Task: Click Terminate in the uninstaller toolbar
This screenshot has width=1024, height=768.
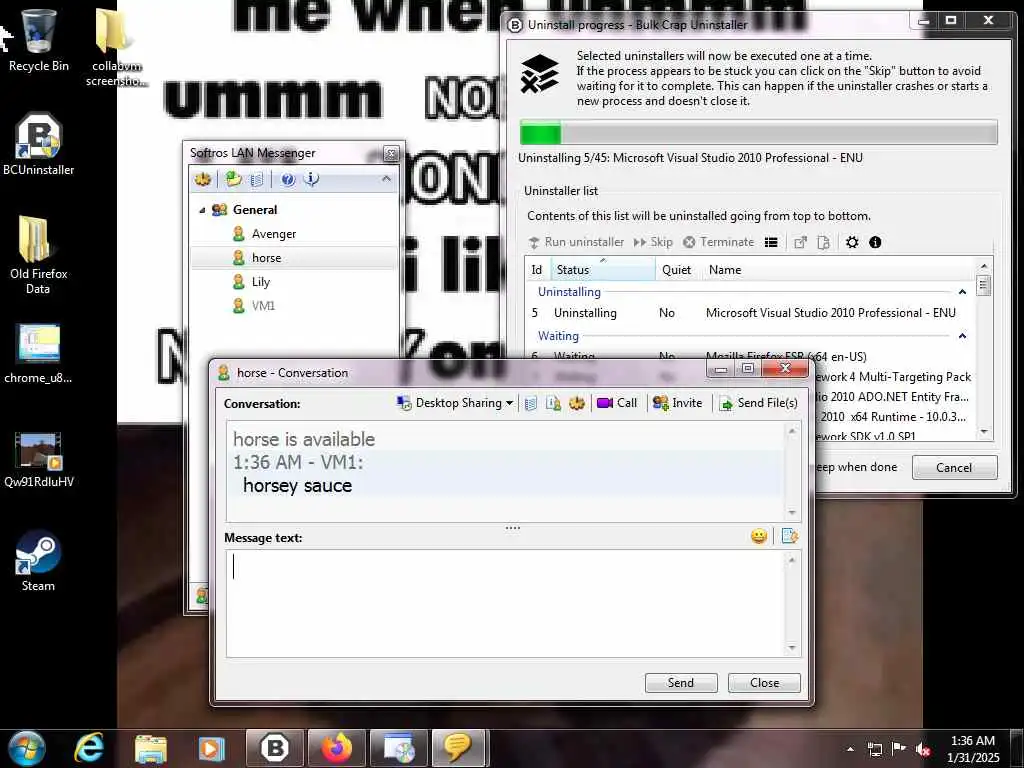Action: point(718,242)
